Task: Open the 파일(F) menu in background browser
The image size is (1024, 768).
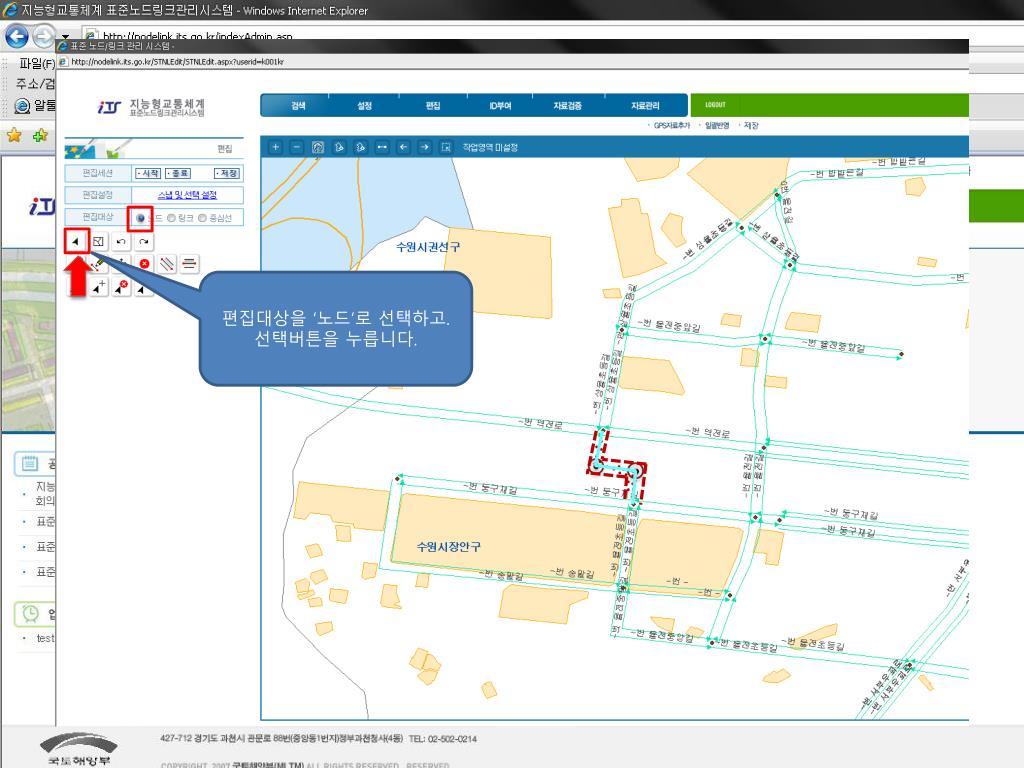Action: [x=37, y=63]
